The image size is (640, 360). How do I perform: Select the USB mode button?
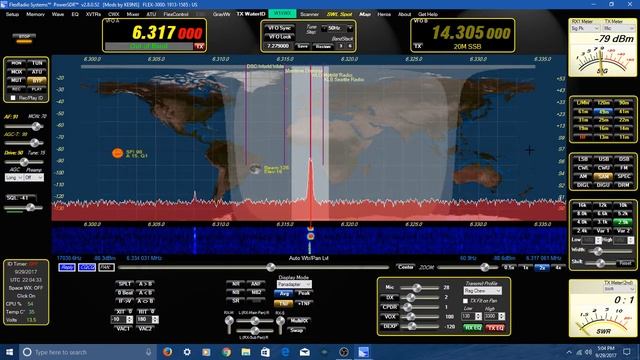603,159
